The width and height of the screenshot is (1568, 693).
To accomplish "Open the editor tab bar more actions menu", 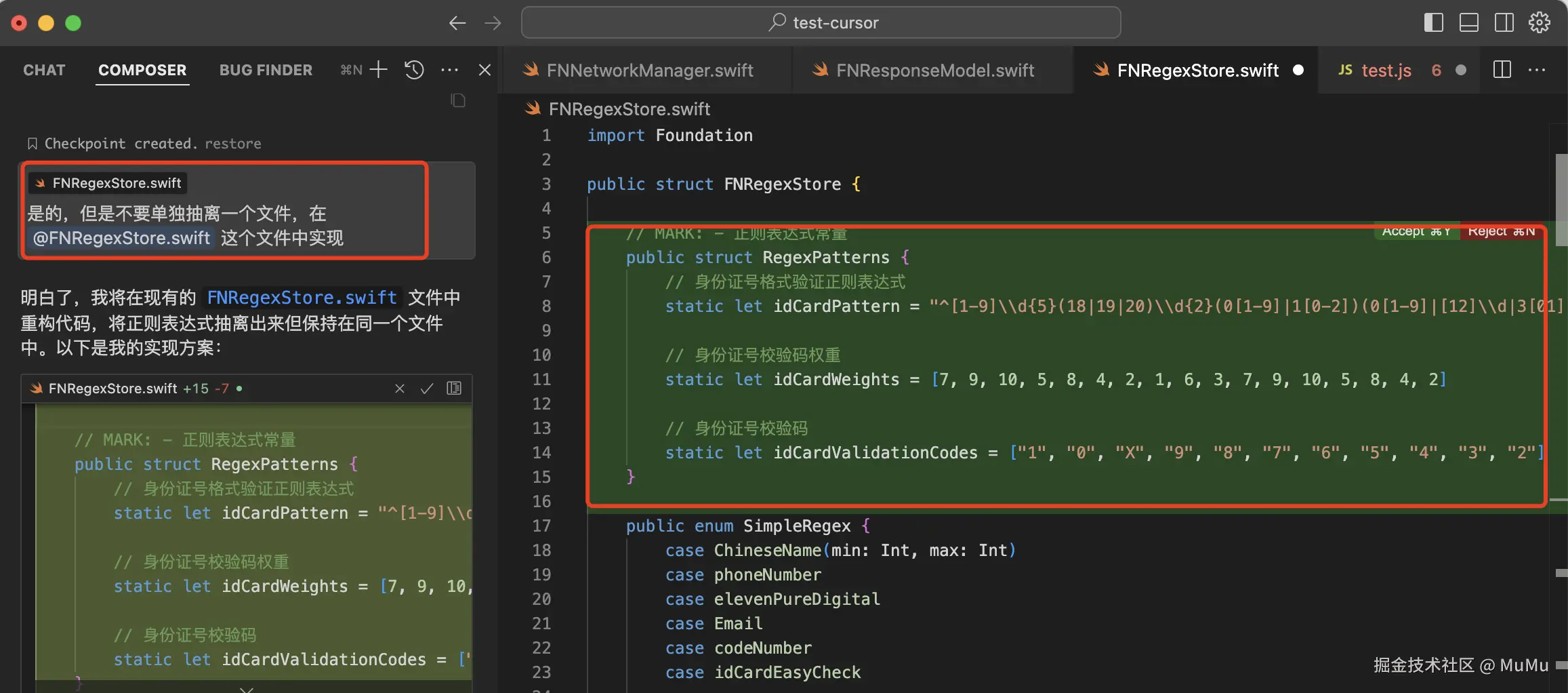I will [1537, 70].
